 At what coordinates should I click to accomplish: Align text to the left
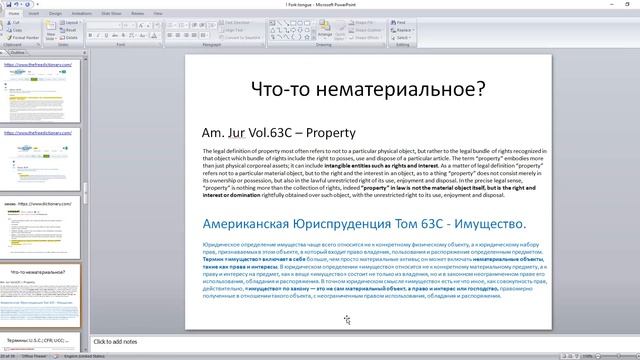coord(169,35)
